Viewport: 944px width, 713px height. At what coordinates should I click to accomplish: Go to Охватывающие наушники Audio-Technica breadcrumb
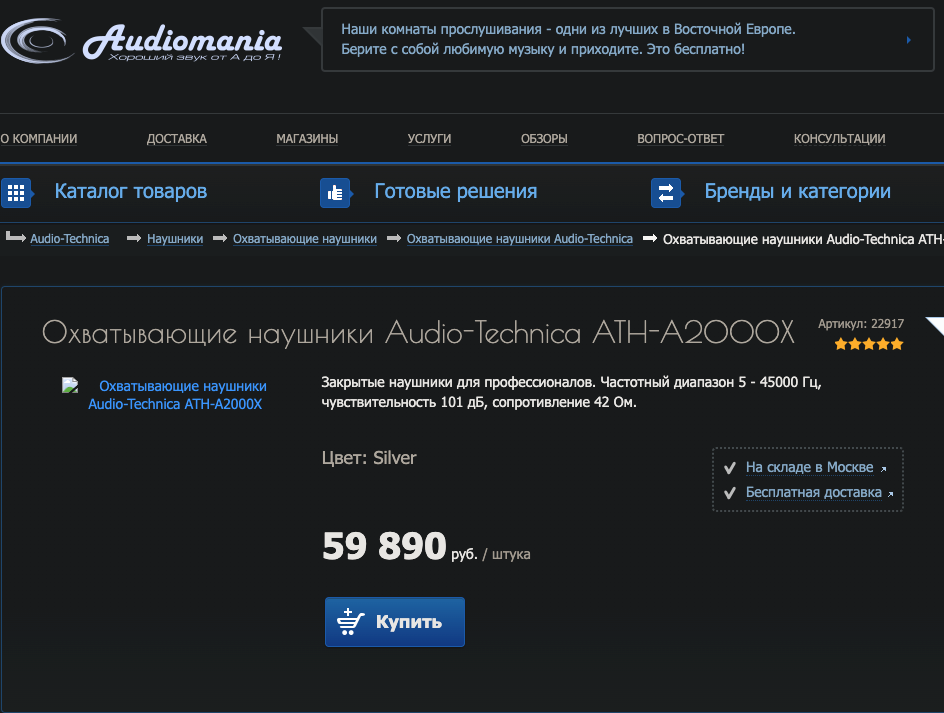point(520,239)
